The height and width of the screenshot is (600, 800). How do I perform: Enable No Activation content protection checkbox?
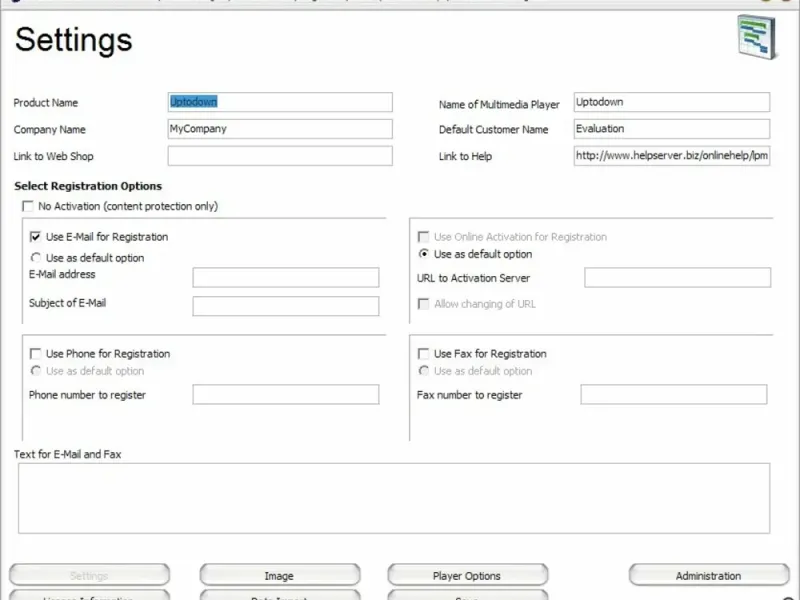(x=27, y=207)
